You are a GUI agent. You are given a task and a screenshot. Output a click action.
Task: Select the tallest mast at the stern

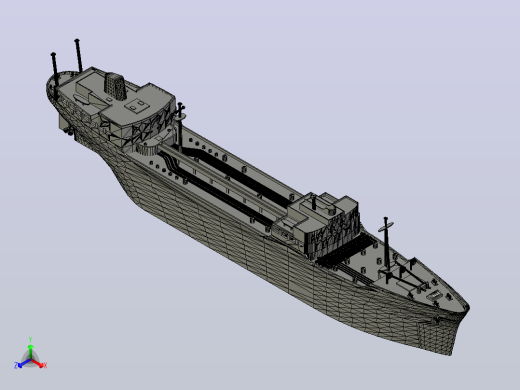(x=79, y=55)
